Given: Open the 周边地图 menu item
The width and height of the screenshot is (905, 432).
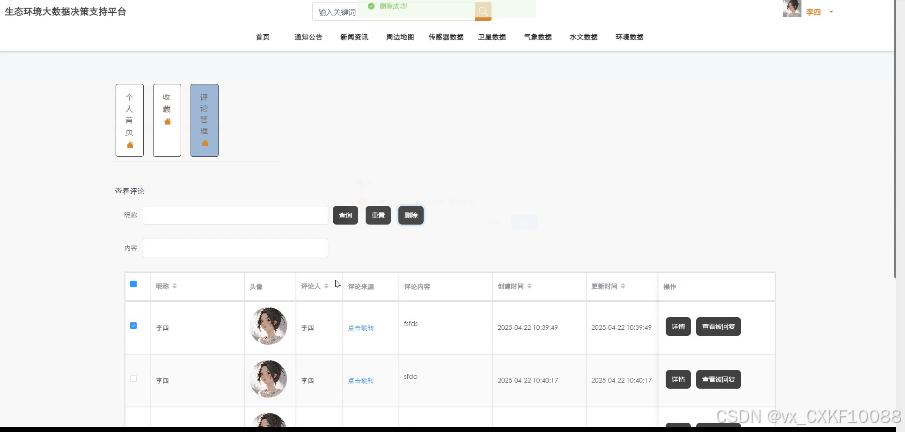Looking at the screenshot, I should click(400, 37).
